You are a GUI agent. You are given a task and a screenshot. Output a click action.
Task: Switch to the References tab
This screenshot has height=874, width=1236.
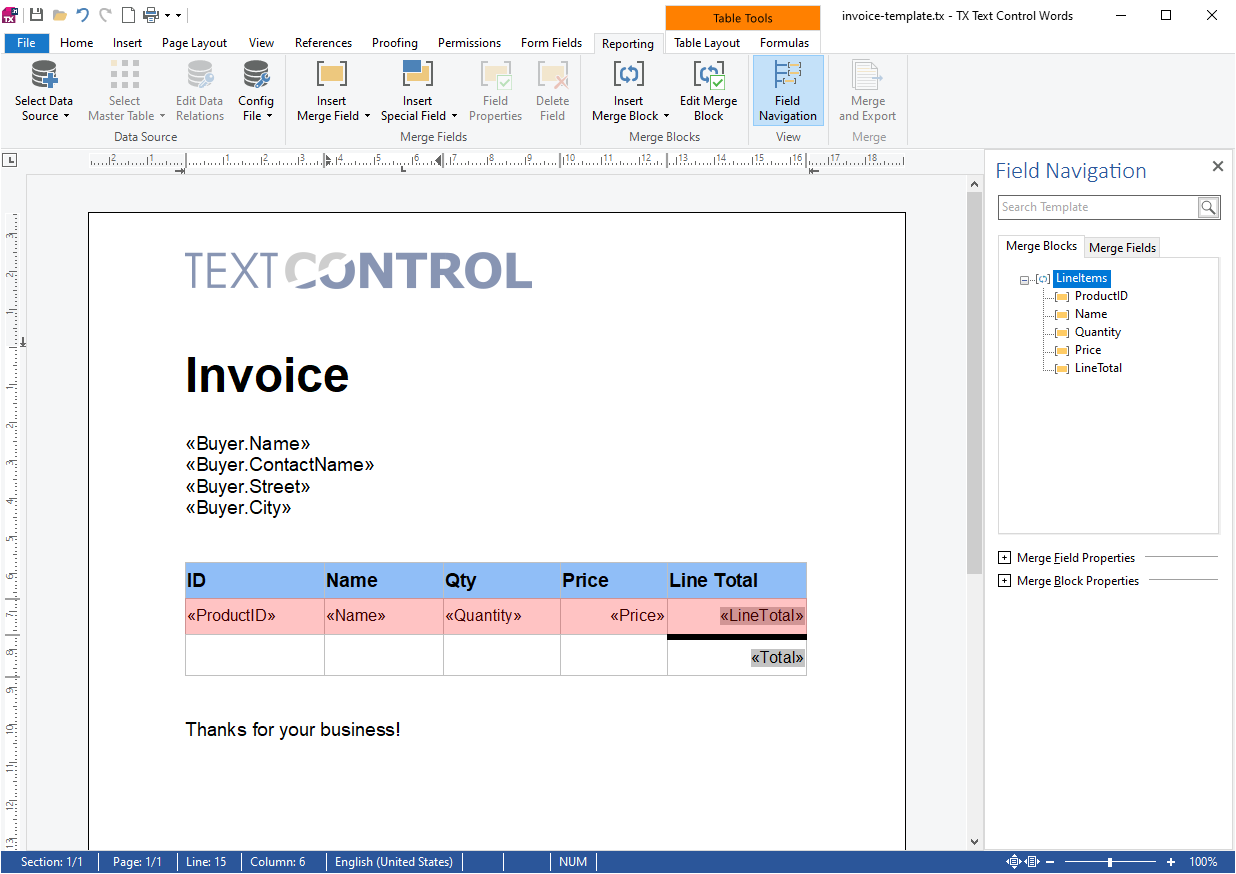click(324, 43)
